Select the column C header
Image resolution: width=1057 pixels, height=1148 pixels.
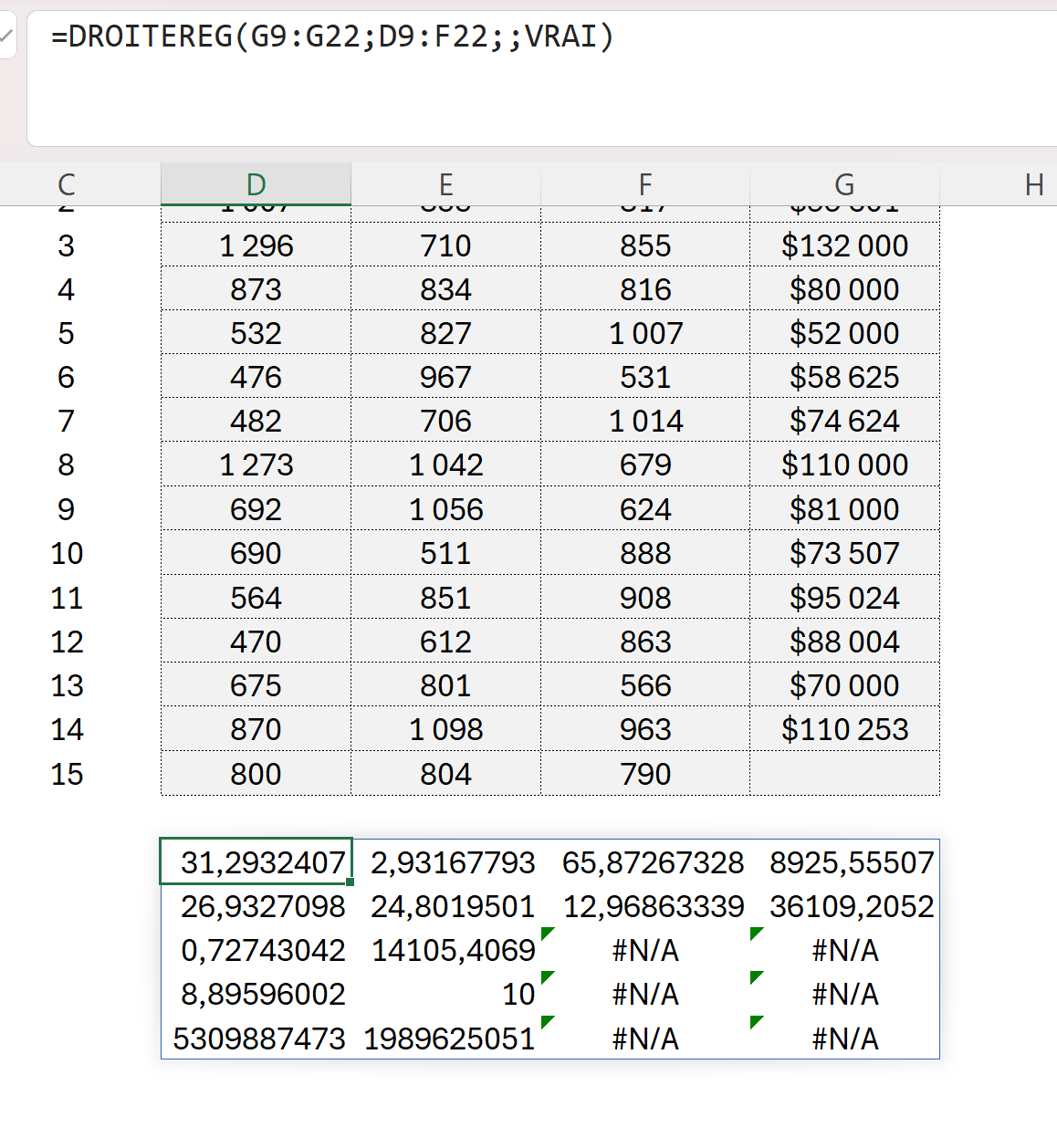click(x=66, y=184)
